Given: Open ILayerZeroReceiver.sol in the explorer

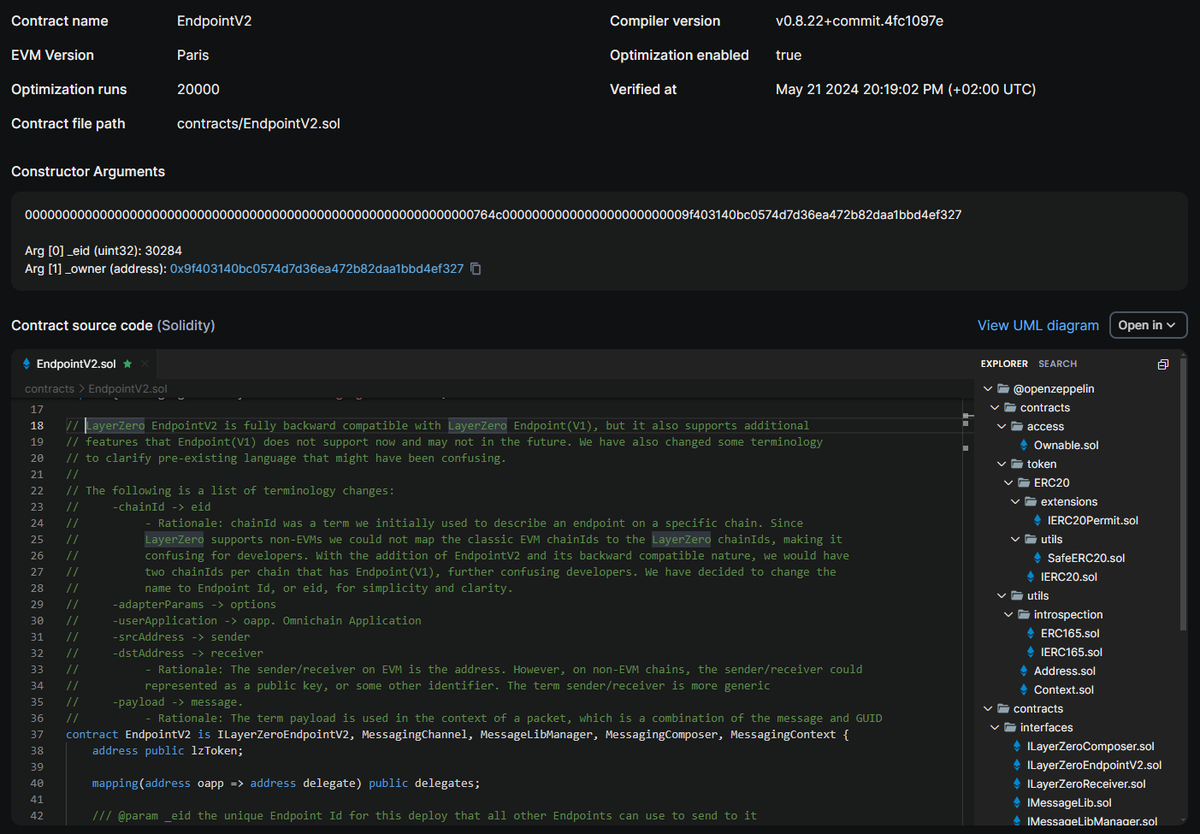Looking at the screenshot, I should pyautogui.click(x=1086, y=784).
